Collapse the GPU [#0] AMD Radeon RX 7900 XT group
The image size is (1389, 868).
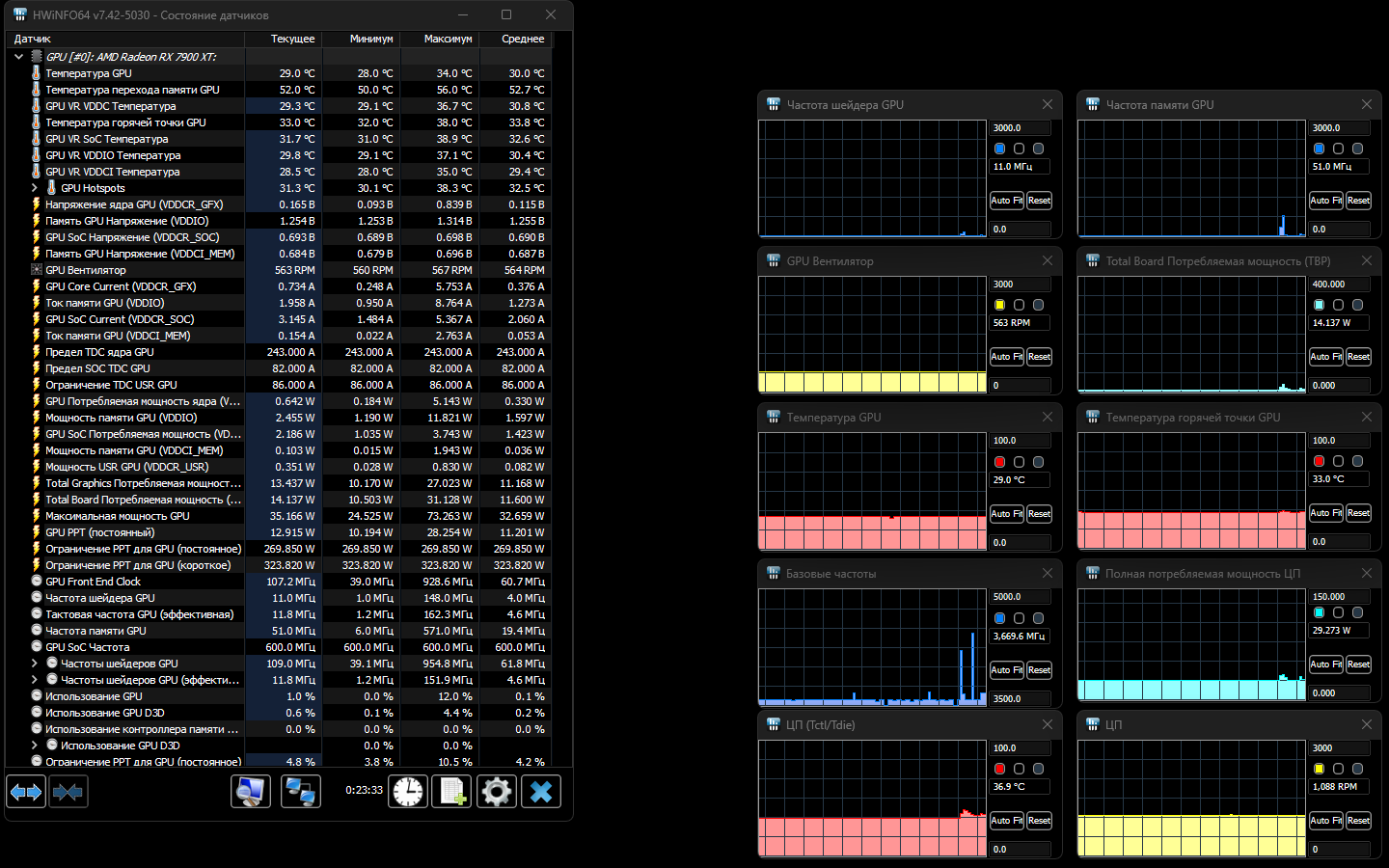(x=18, y=57)
